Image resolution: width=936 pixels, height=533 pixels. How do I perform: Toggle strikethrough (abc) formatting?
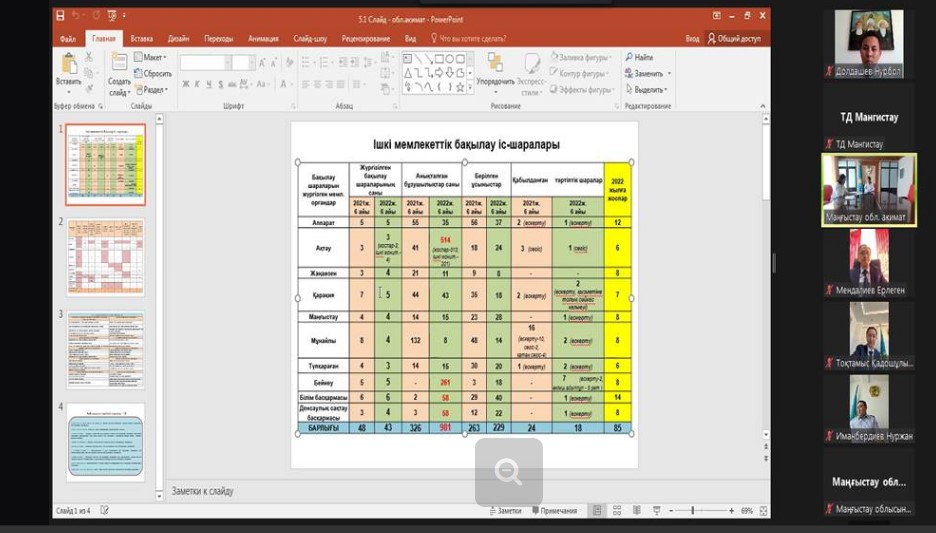[x=232, y=84]
